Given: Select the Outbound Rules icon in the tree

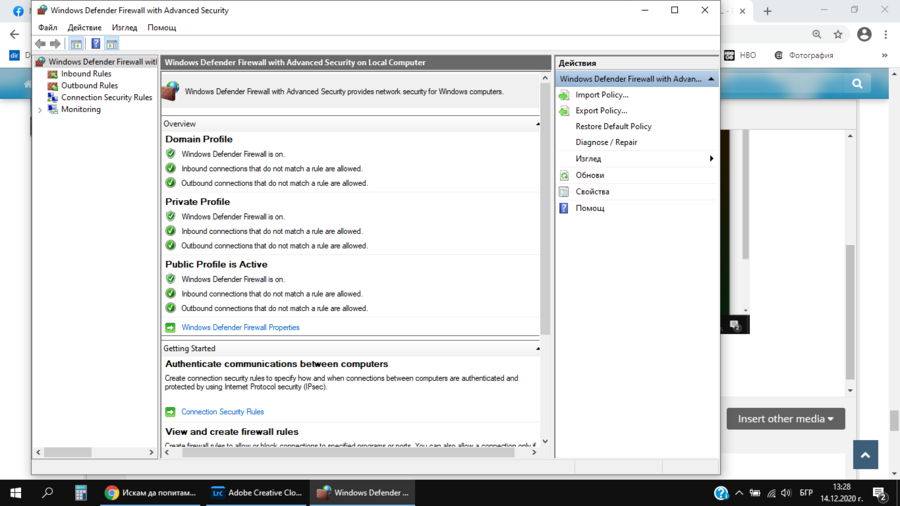Looking at the screenshot, I should click(x=53, y=86).
